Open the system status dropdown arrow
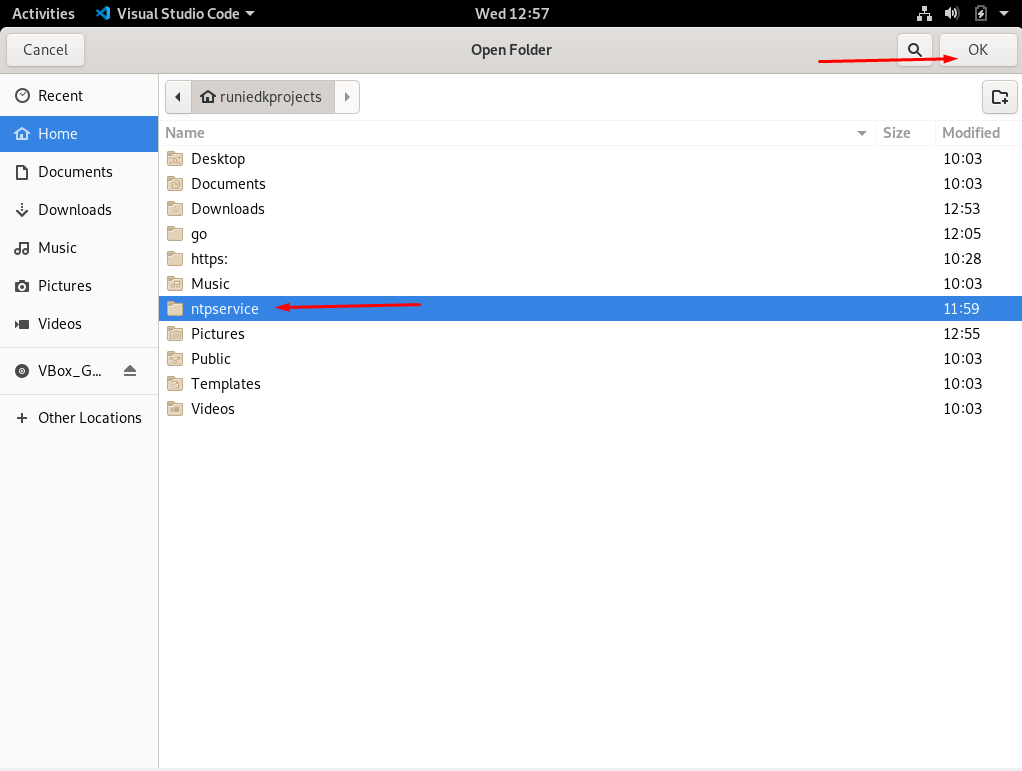This screenshot has width=1022, height=771. 1004,13
